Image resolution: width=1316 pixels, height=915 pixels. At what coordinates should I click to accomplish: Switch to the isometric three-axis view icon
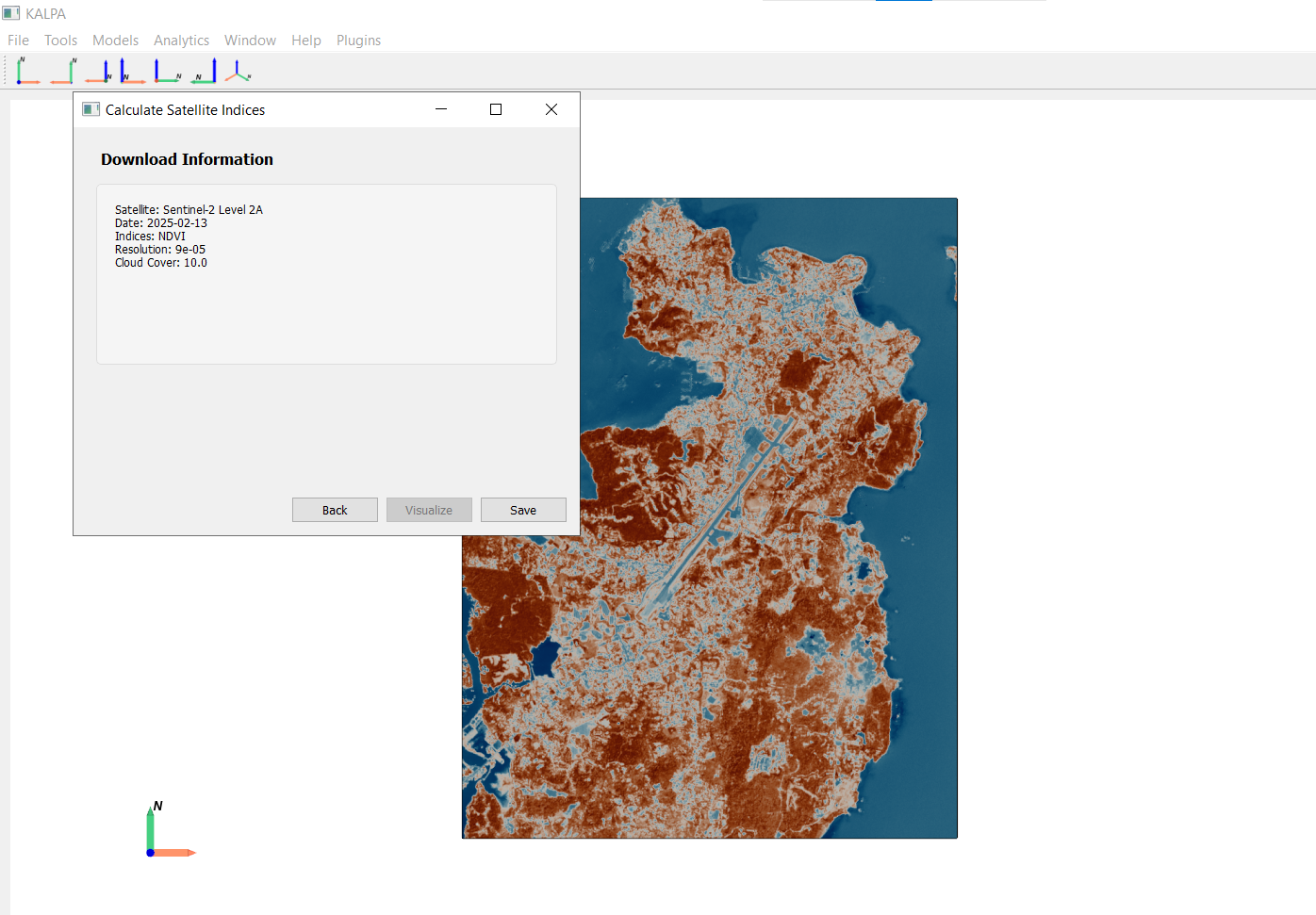pos(239,71)
